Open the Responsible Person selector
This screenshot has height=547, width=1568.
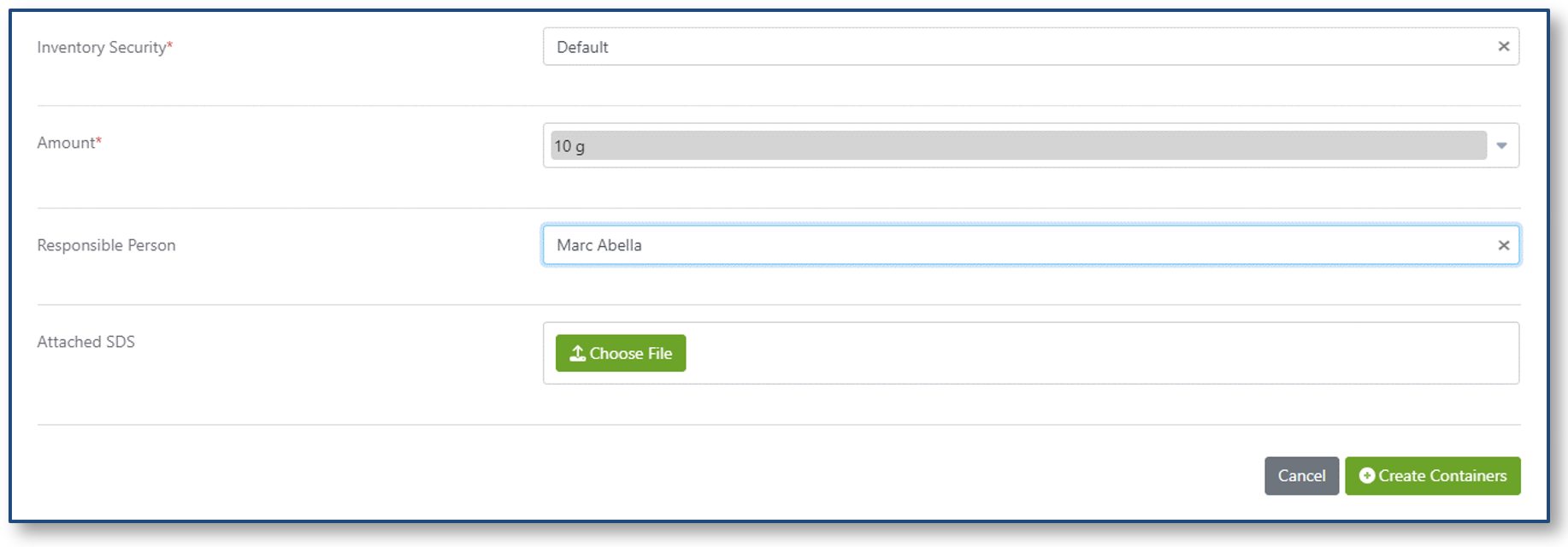click(1030, 245)
